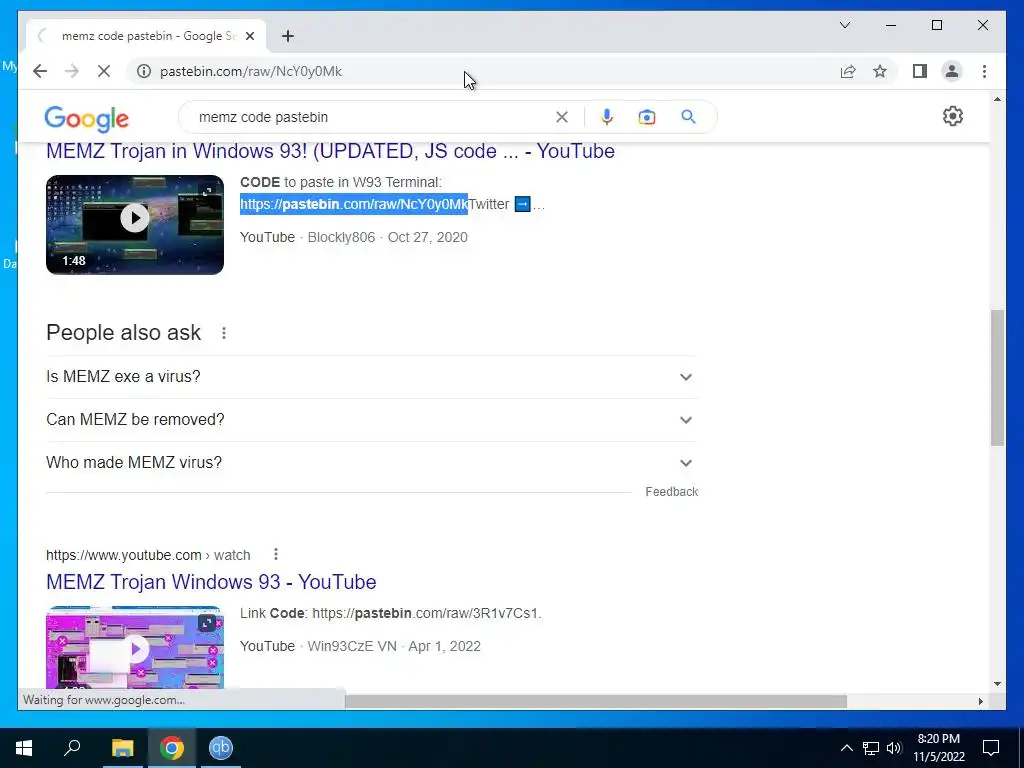Screen dimensions: 1024x768
Task: Open the tab search dropdown arrow
Action: point(845,25)
